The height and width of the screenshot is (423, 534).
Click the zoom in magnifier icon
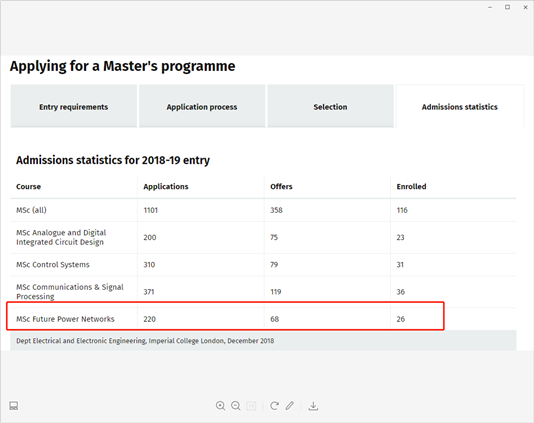pos(220,406)
